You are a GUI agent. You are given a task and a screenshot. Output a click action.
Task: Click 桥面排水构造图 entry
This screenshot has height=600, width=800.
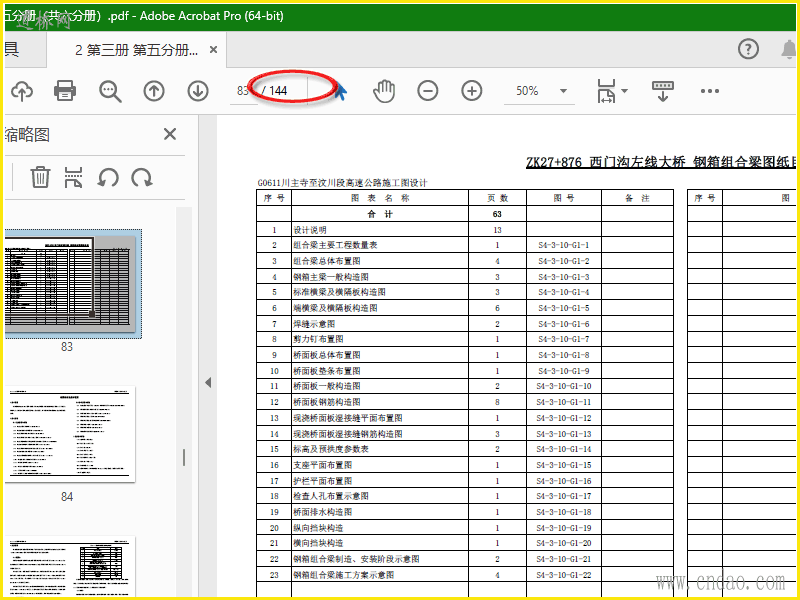tap(322, 512)
